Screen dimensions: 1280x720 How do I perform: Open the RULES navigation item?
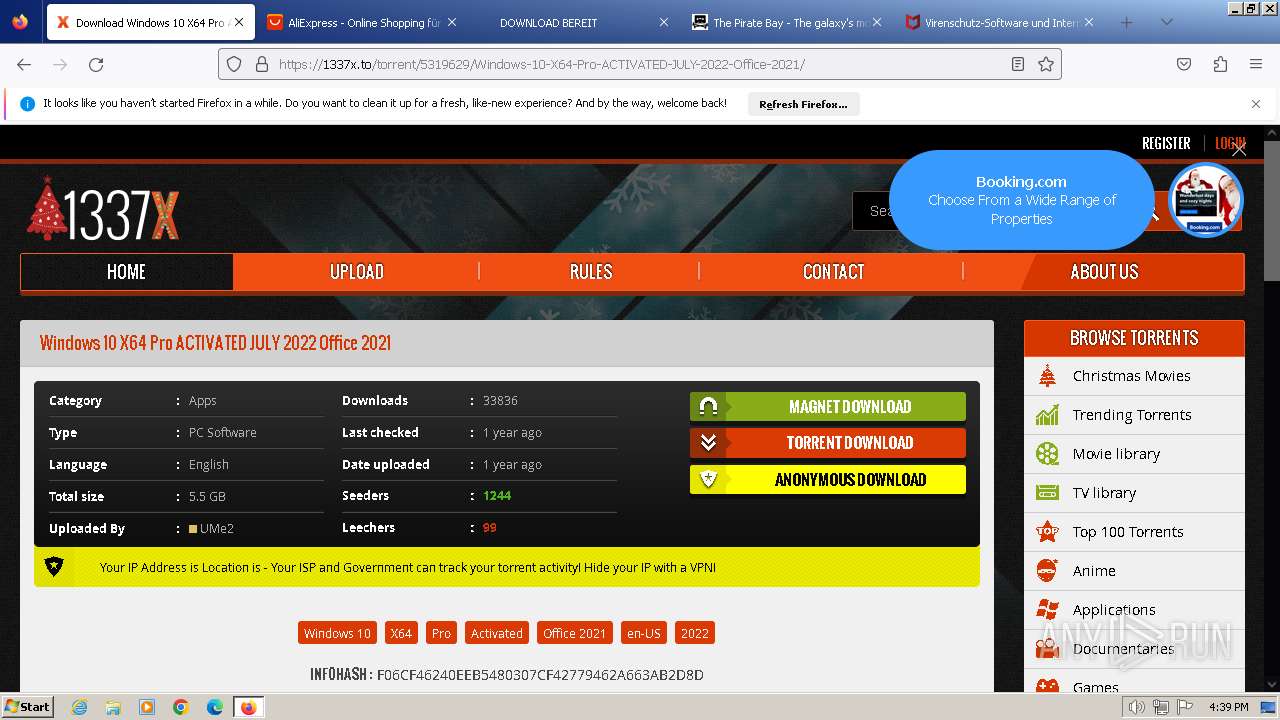pyautogui.click(x=590, y=272)
